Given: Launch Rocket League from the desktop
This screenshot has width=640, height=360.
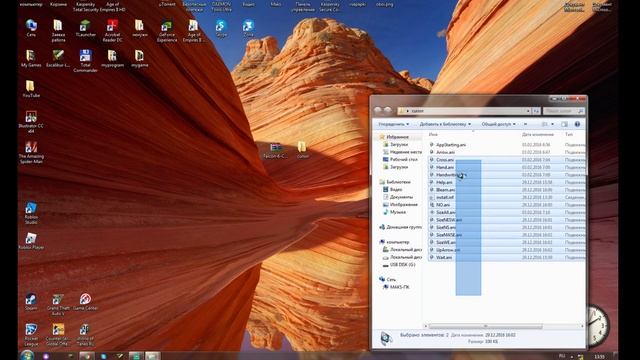Looking at the screenshot, I should click(x=31, y=335).
